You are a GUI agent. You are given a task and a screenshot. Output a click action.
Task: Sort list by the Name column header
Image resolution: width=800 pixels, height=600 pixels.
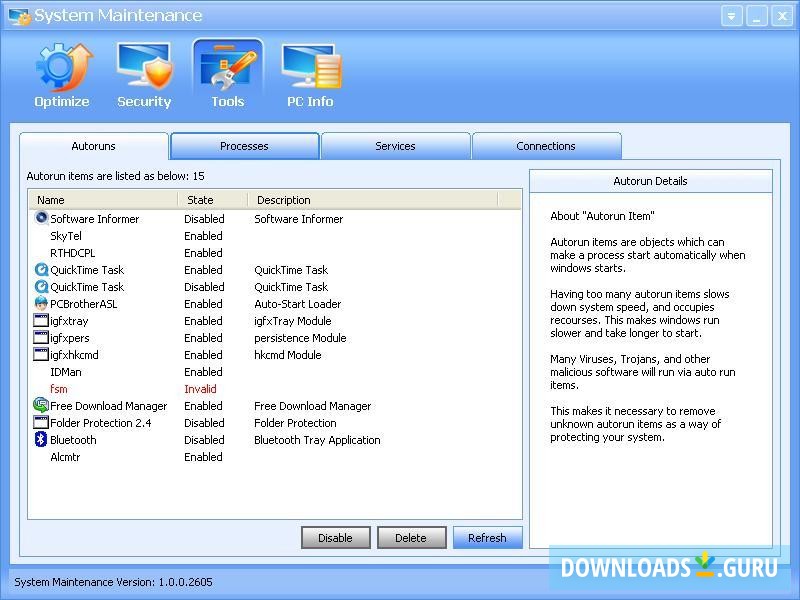50,200
